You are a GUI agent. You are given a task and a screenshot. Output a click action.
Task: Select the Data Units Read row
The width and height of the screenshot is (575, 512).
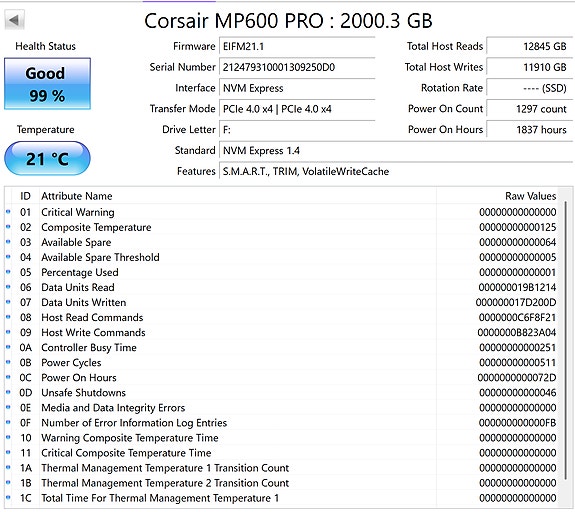[281, 288]
